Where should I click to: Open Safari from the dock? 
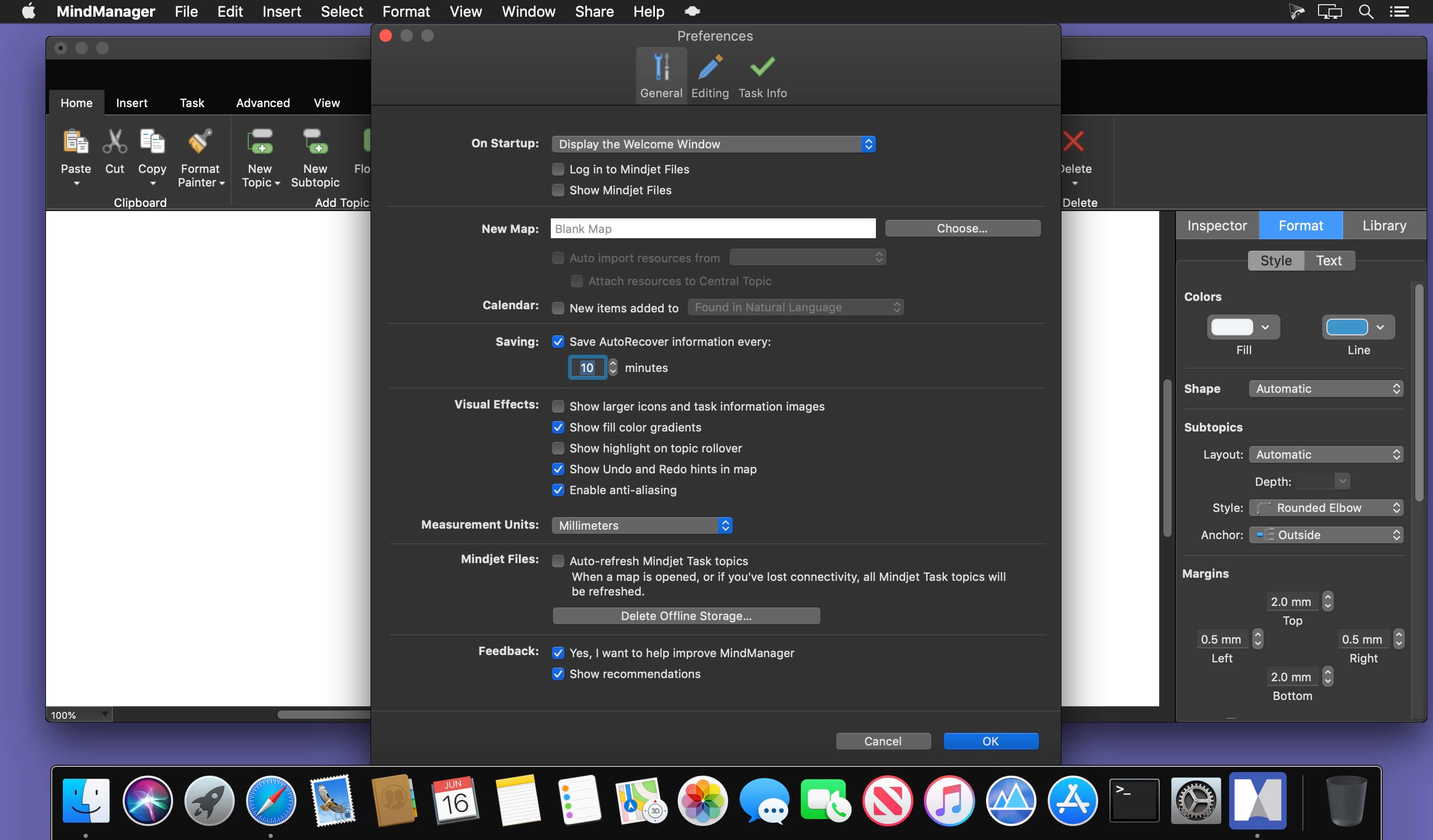pos(271,800)
